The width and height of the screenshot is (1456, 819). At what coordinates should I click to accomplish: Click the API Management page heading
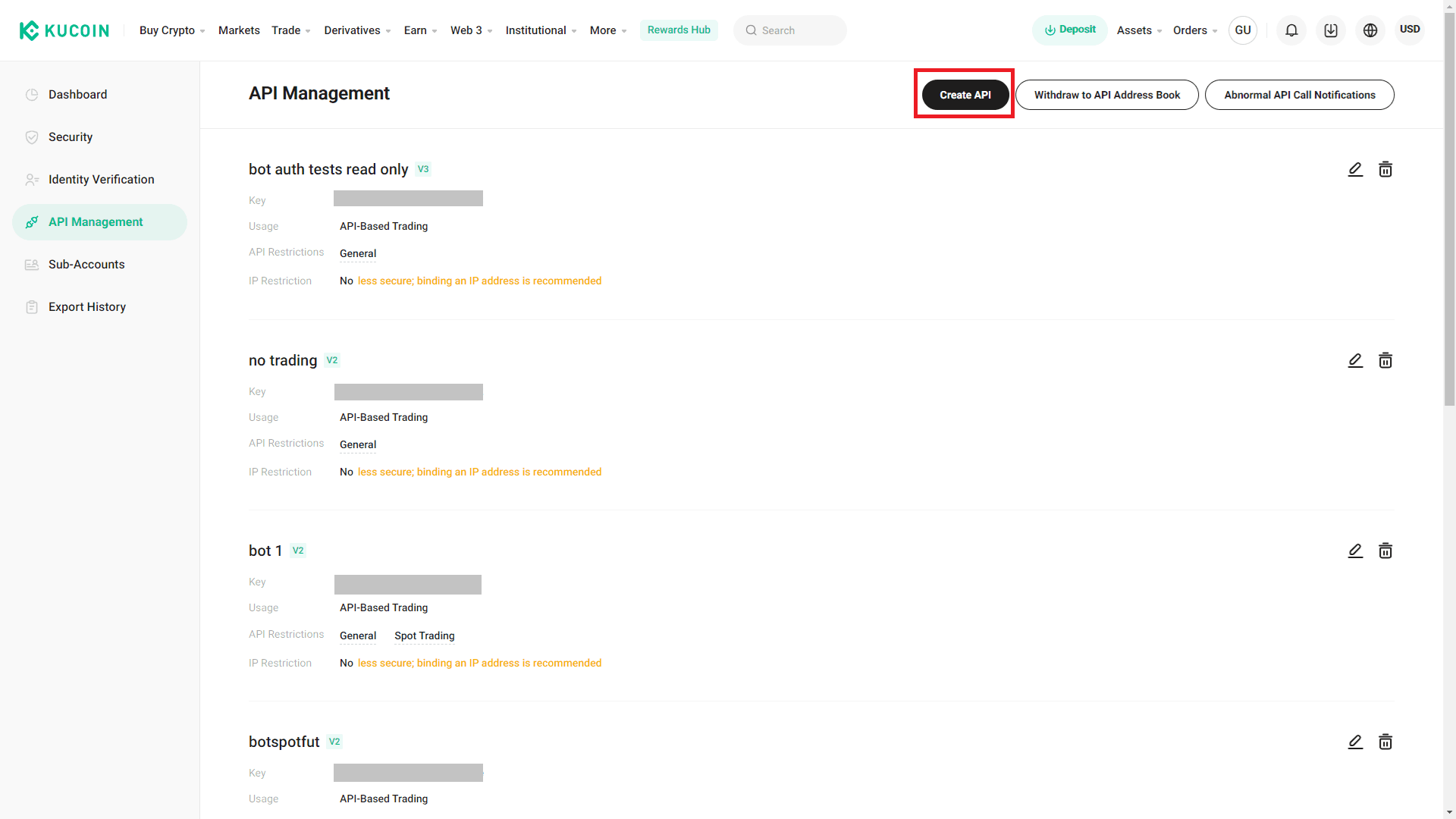tap(318, 93)
